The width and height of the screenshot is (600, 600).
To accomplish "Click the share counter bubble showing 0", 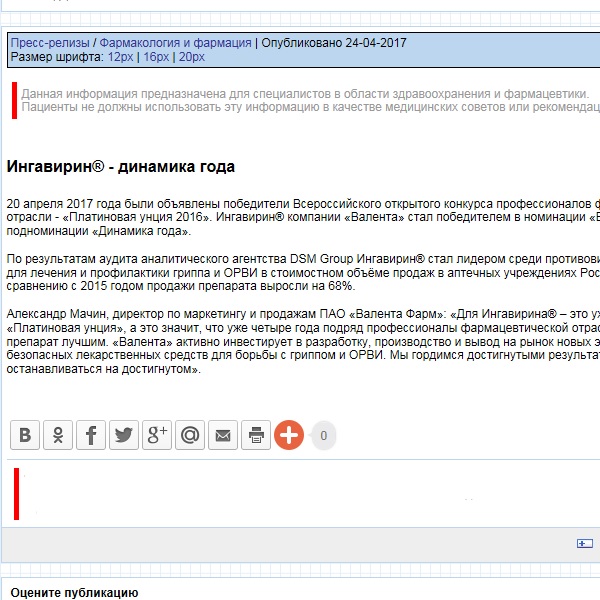I will pos(323,435).
